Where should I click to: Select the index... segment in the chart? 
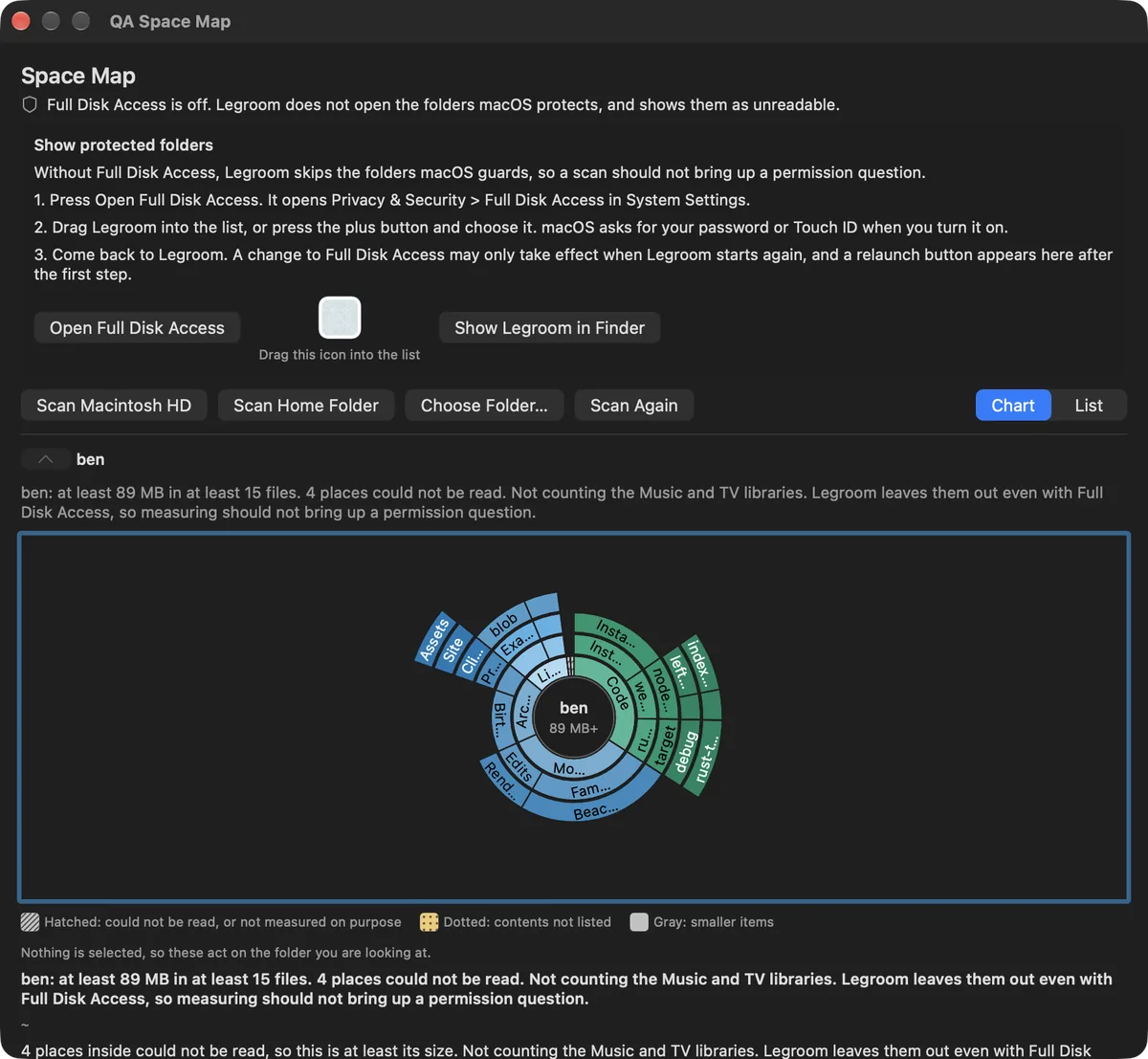[x=698, y=662]
